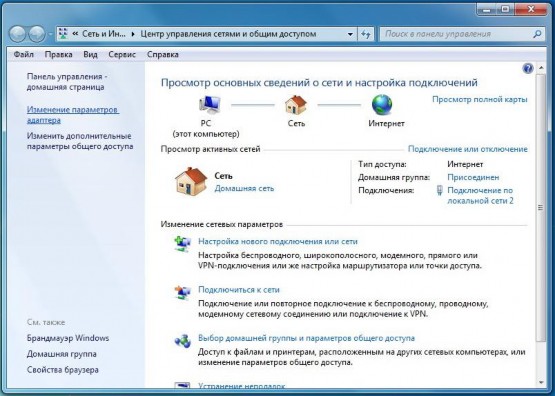
Task: Open the Сервис menu
Action: (122, 54)
